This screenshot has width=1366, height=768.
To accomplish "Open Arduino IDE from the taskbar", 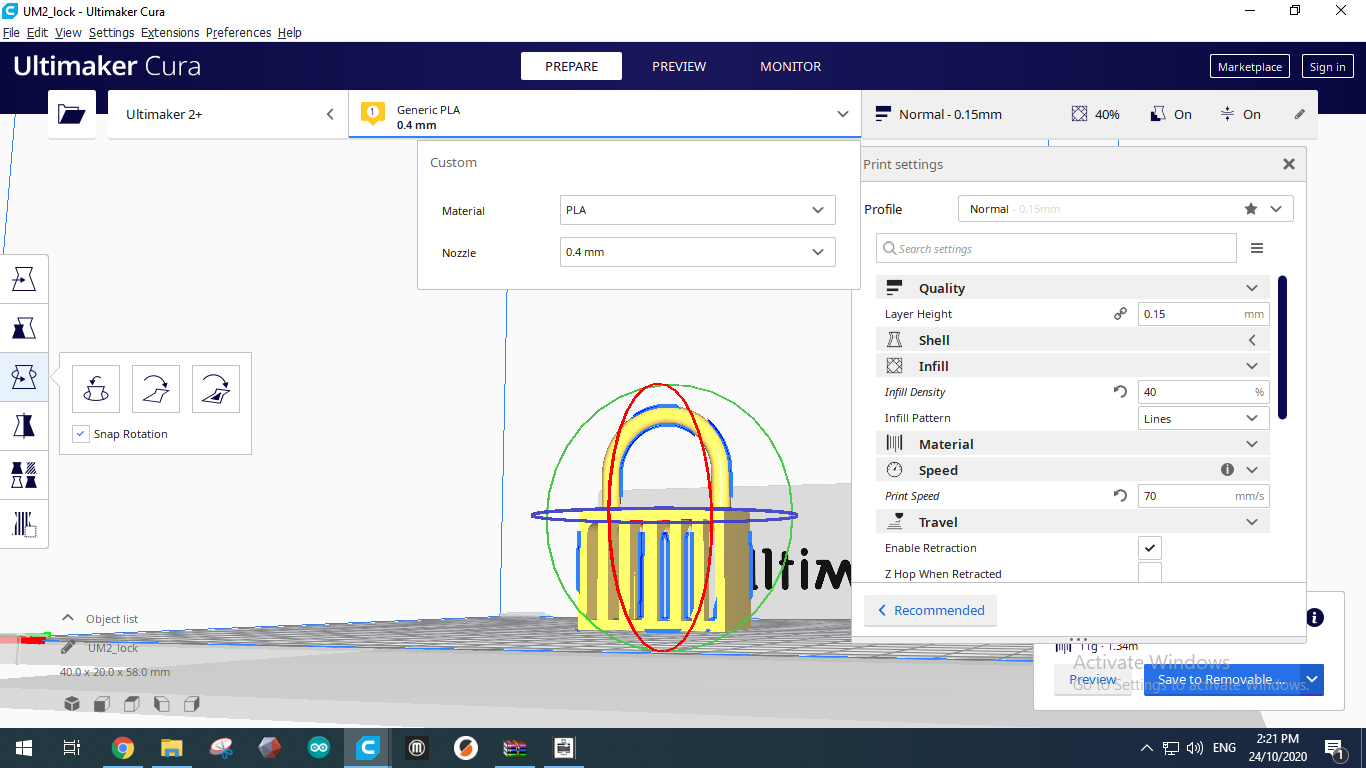I will 319,747.
